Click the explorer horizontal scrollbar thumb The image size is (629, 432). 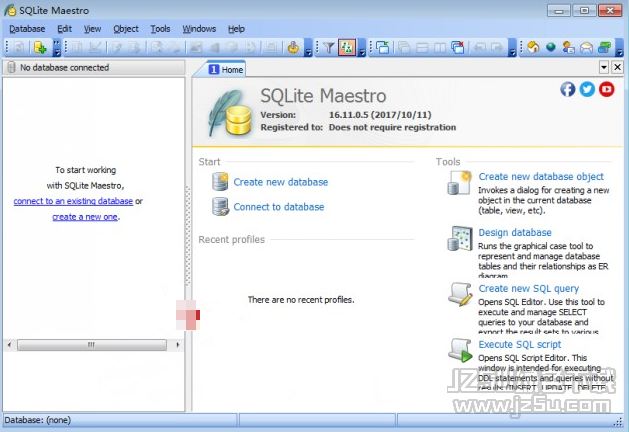[92, 345]
